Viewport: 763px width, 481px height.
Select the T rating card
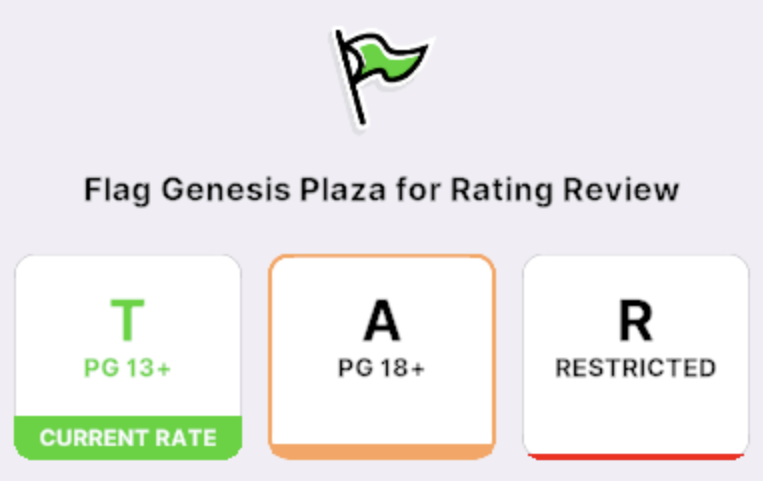(x=128, y=340)
